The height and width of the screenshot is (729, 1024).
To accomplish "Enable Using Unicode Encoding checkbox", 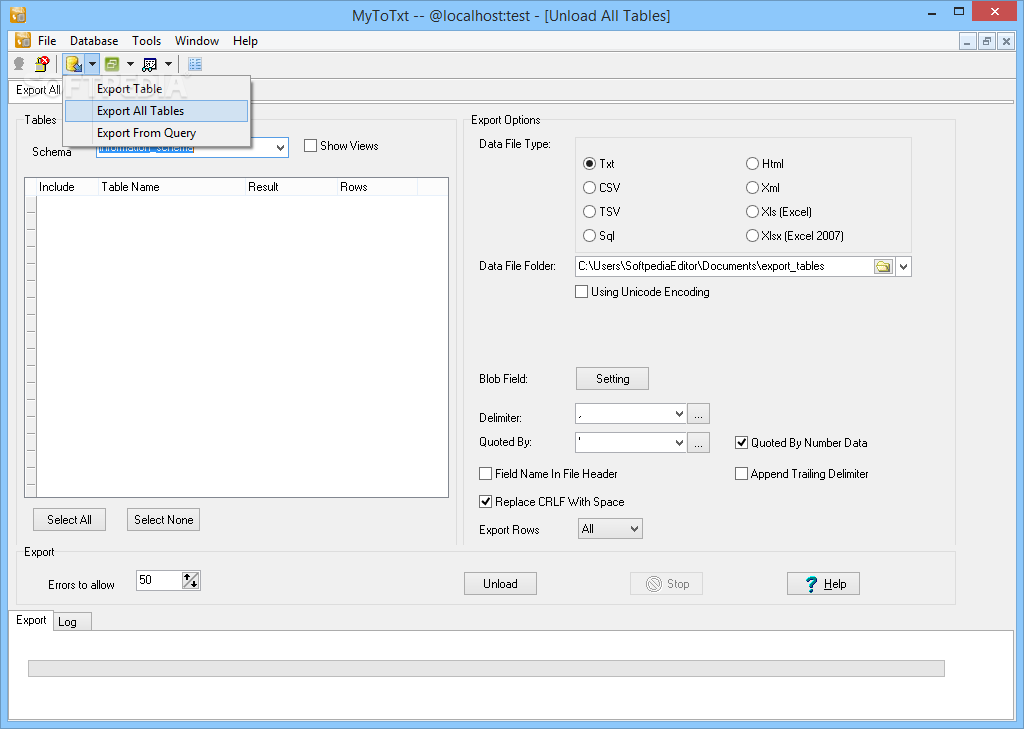I will point(581,291).
